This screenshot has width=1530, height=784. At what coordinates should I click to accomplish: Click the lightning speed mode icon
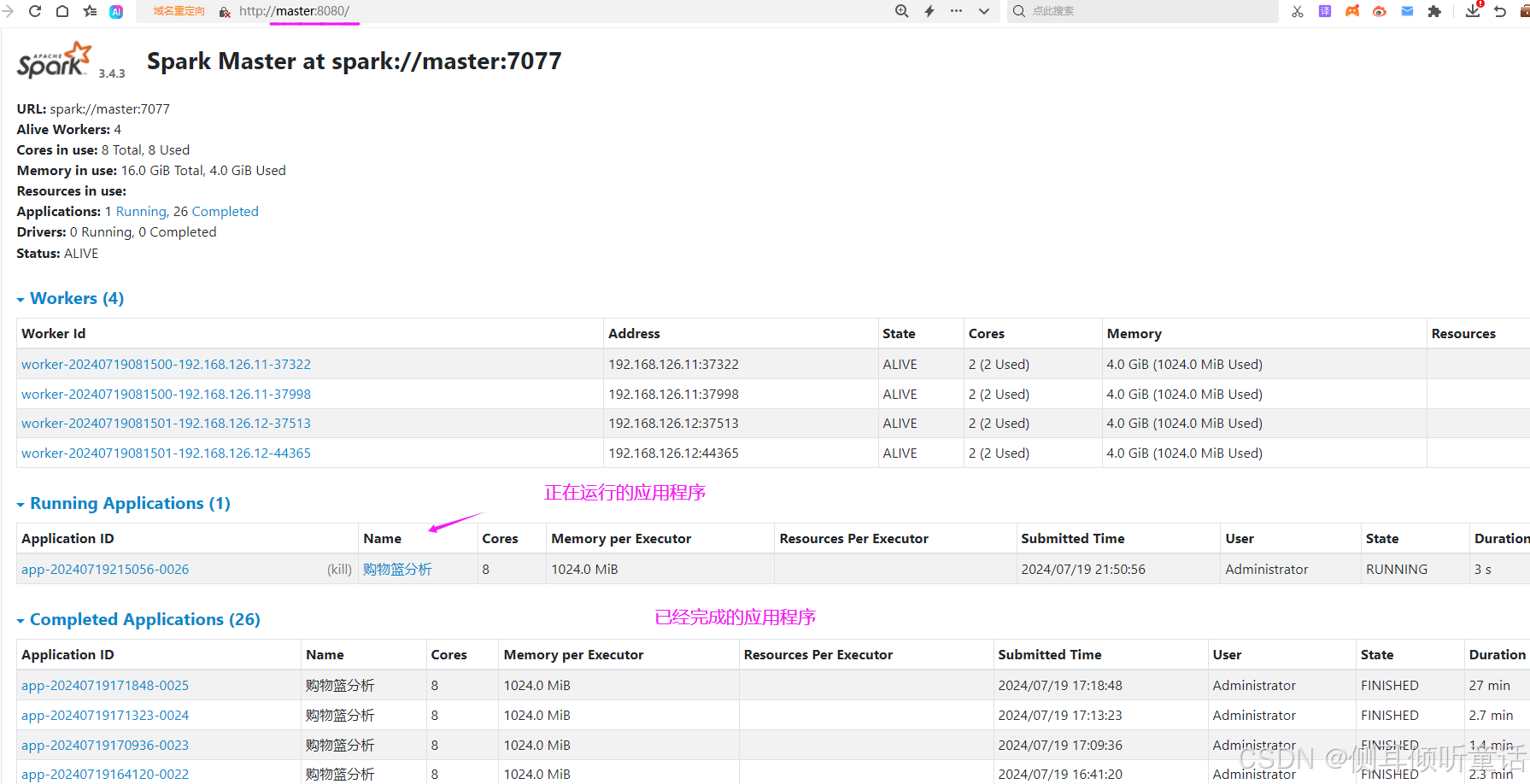929,11
